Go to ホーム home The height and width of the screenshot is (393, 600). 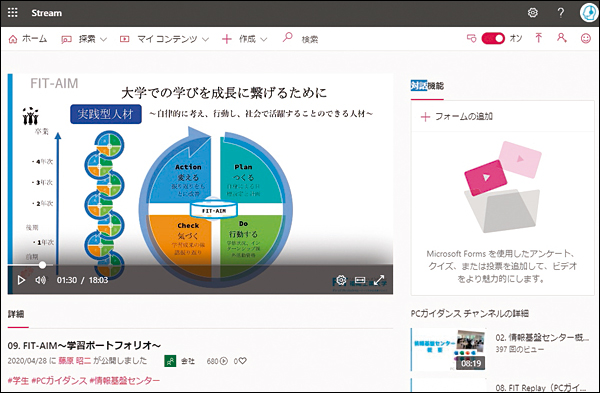click(x=28, y=39)
